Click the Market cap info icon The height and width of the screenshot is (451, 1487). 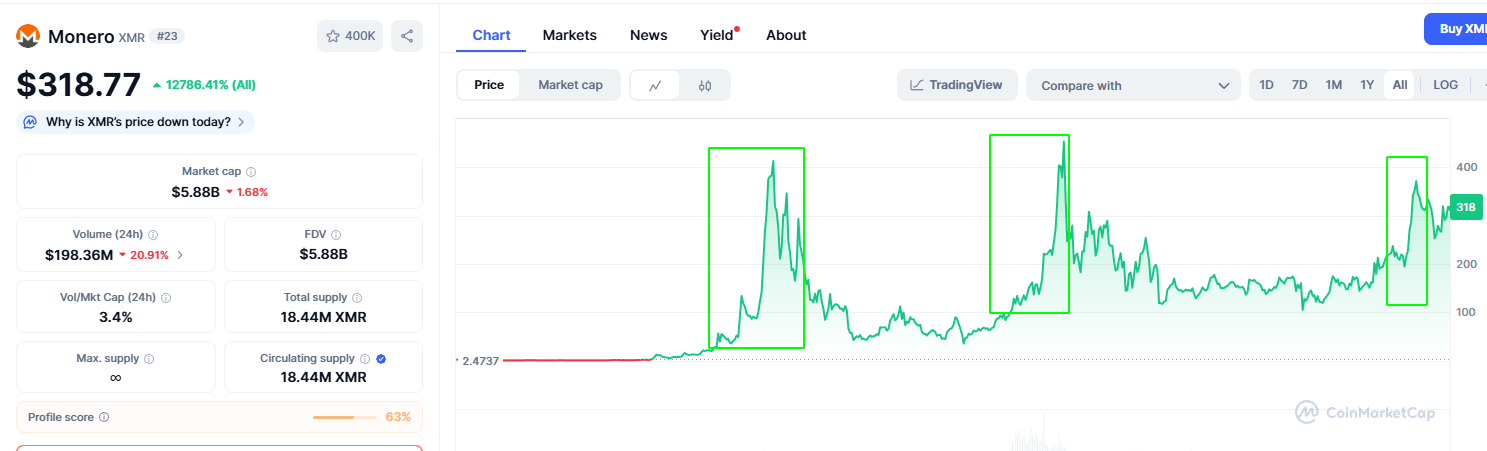pos(251,172)
